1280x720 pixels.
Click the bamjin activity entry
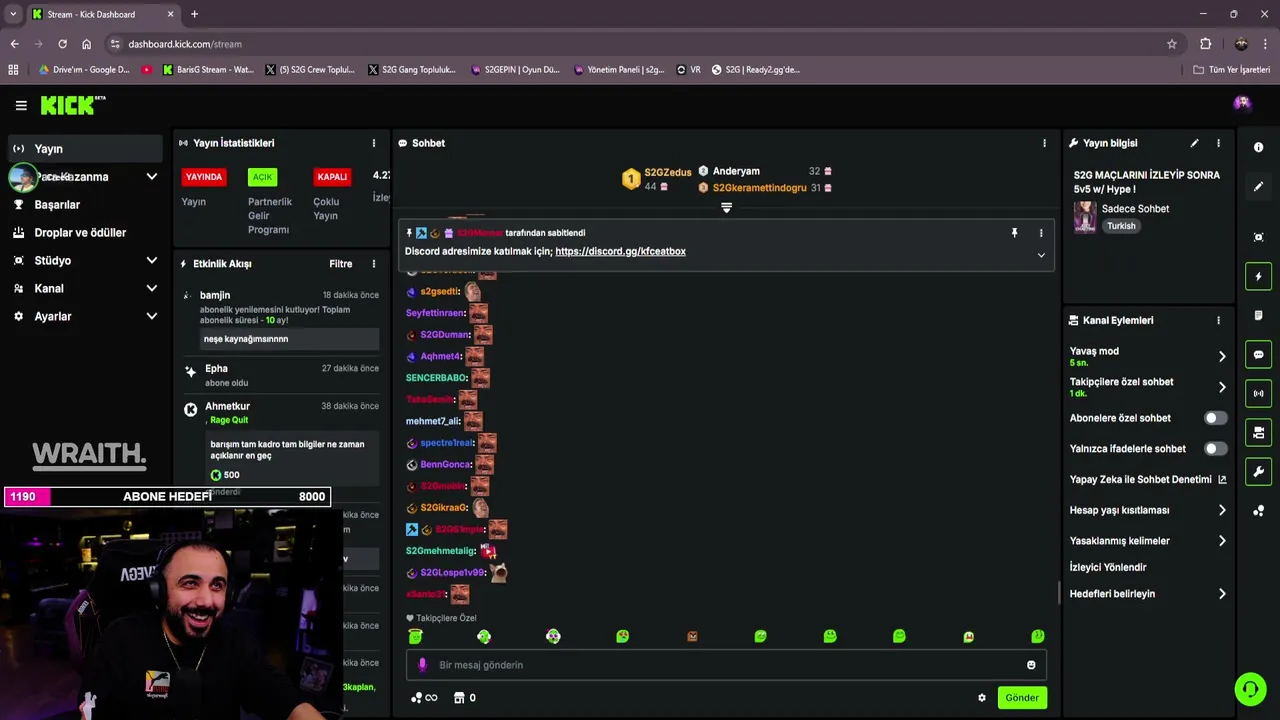pos(281,318)
